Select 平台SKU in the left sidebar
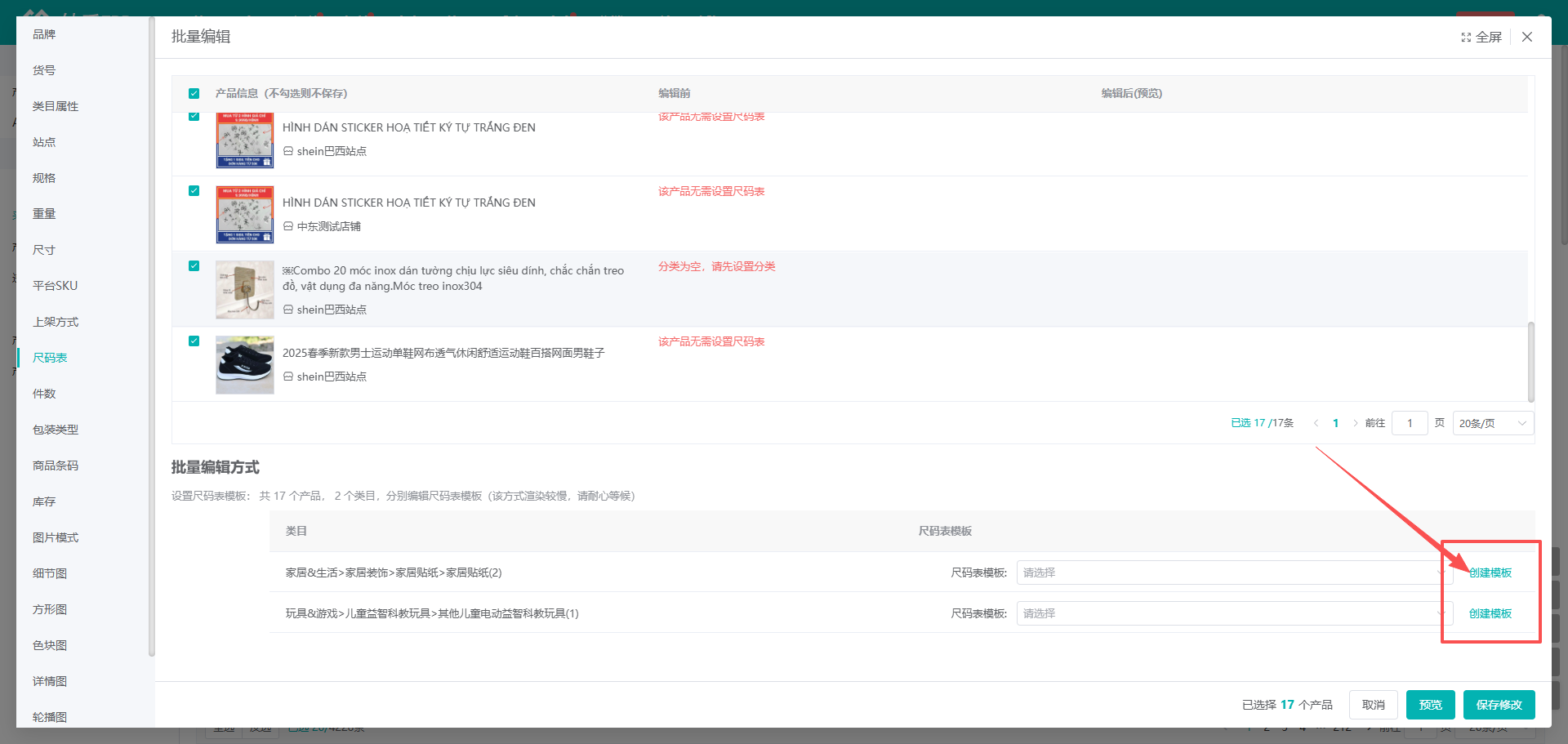The width and height of the screenshot is (1568, 744). tap(55, 286)
